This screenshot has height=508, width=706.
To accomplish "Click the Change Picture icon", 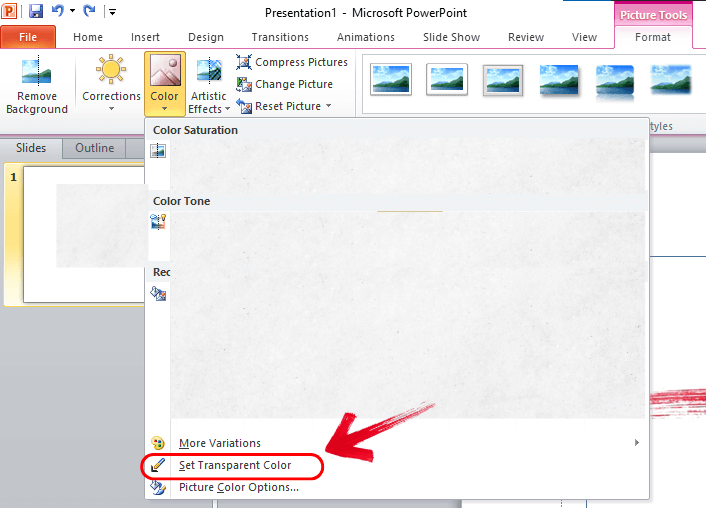I will pos(244,84).
